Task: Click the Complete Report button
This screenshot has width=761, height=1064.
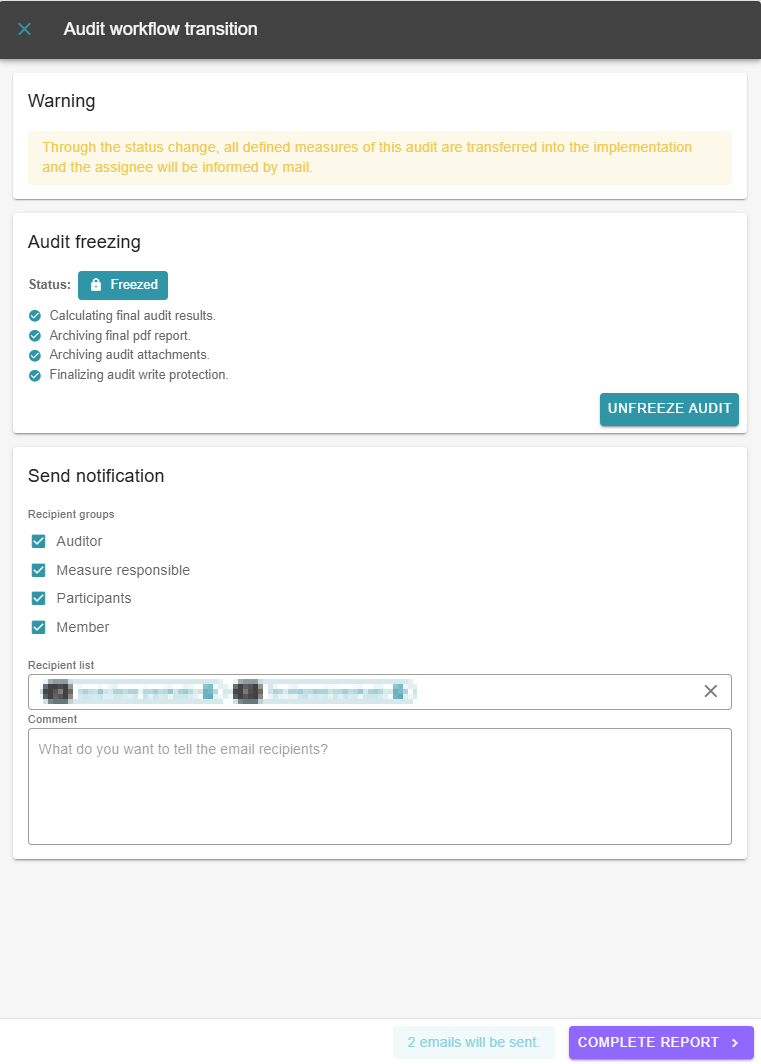Action: tap(648, 1042)
